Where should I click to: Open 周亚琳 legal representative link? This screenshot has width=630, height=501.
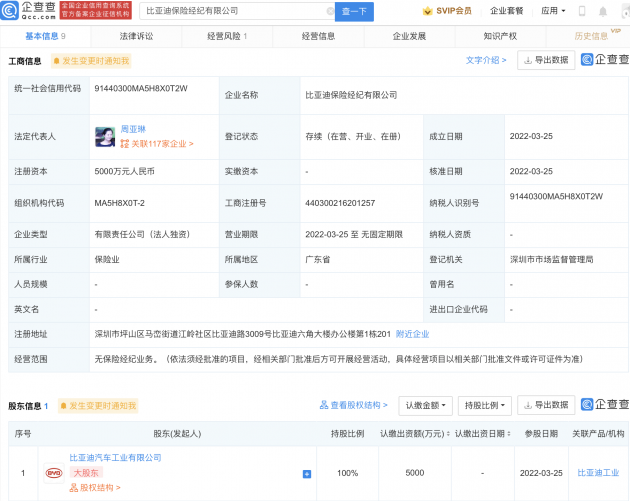tap(133, 129)
